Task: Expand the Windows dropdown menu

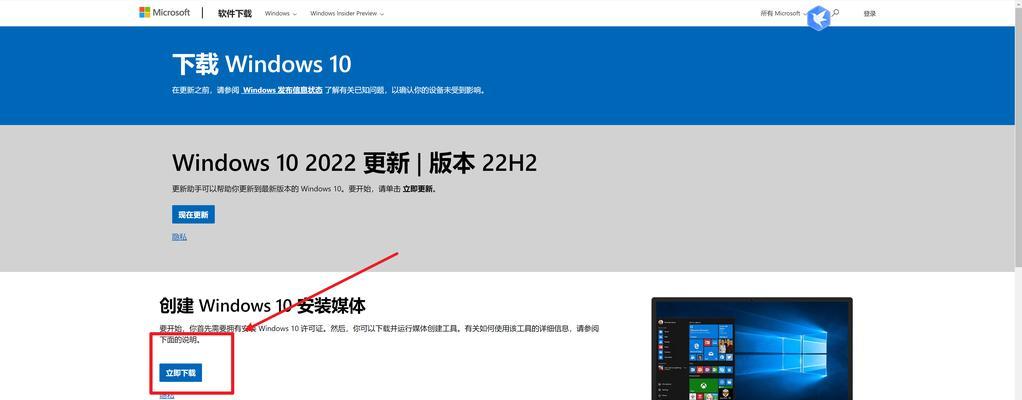Action: point(281,13)
